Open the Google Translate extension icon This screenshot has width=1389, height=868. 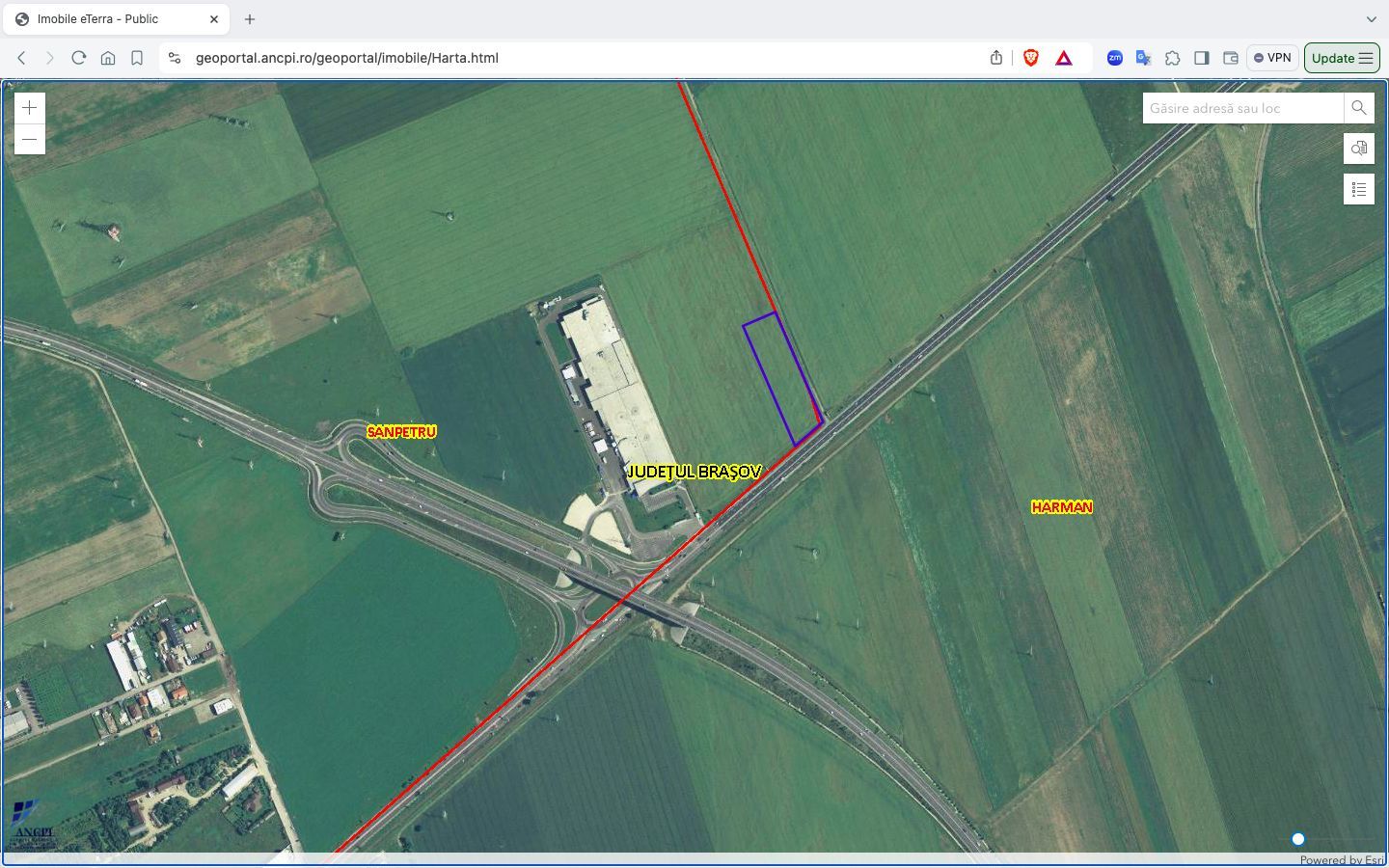click(1143, 58)
